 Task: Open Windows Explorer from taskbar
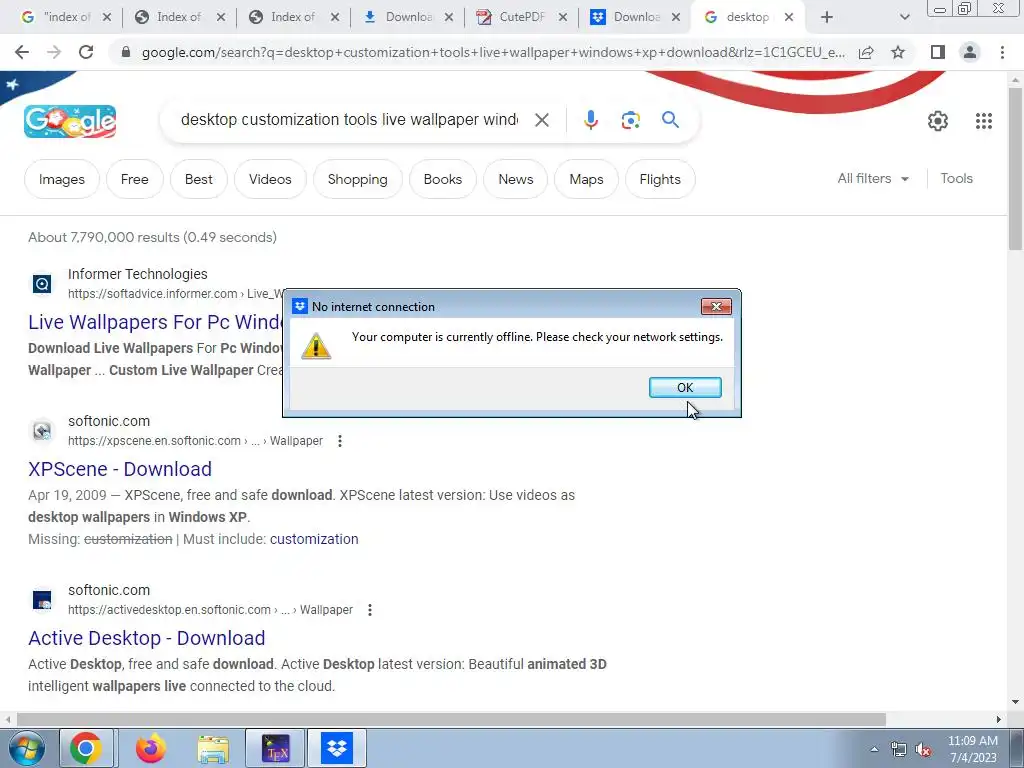pos(213,748)
